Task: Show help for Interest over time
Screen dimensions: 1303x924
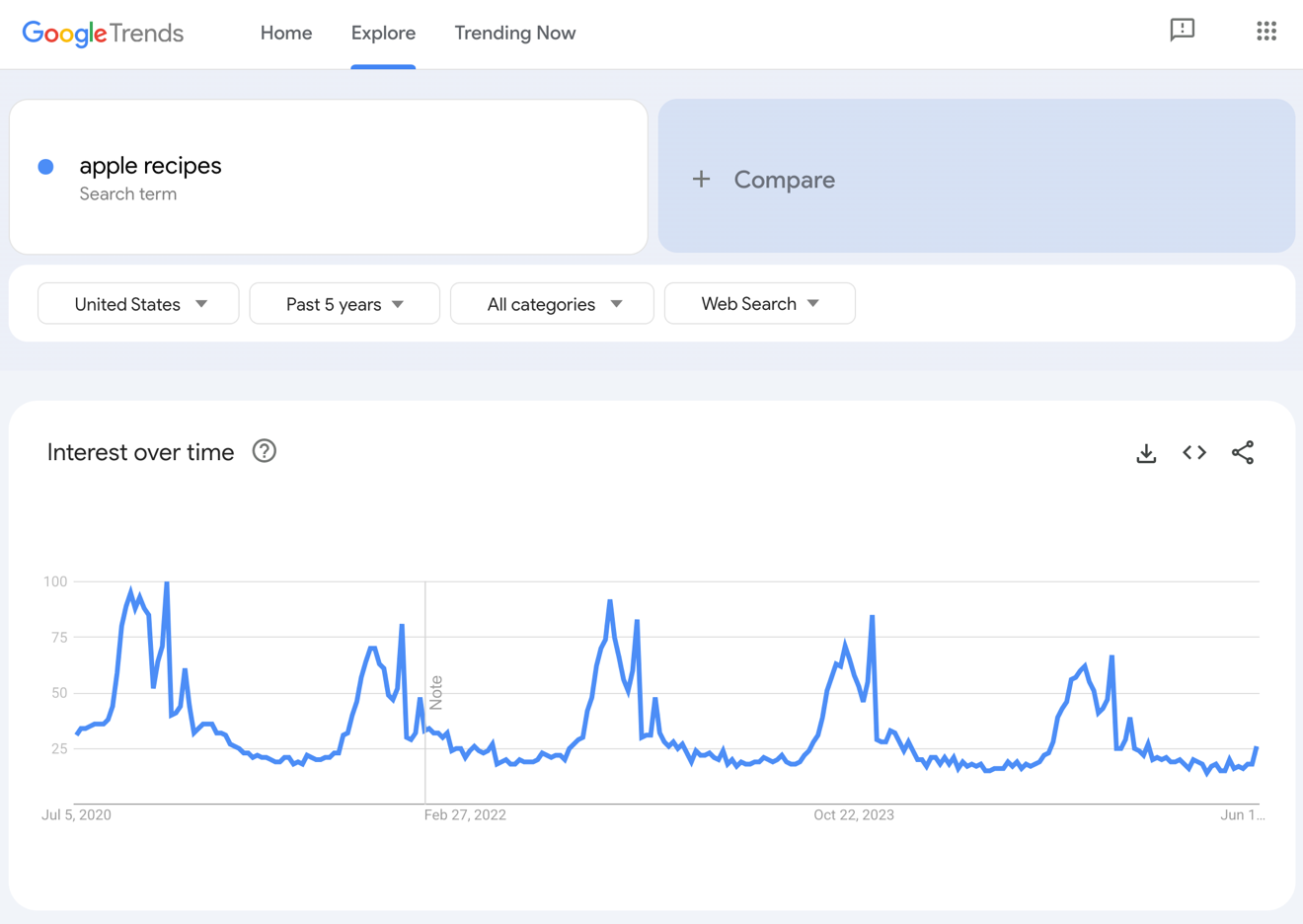Action: tap(265, 451)
